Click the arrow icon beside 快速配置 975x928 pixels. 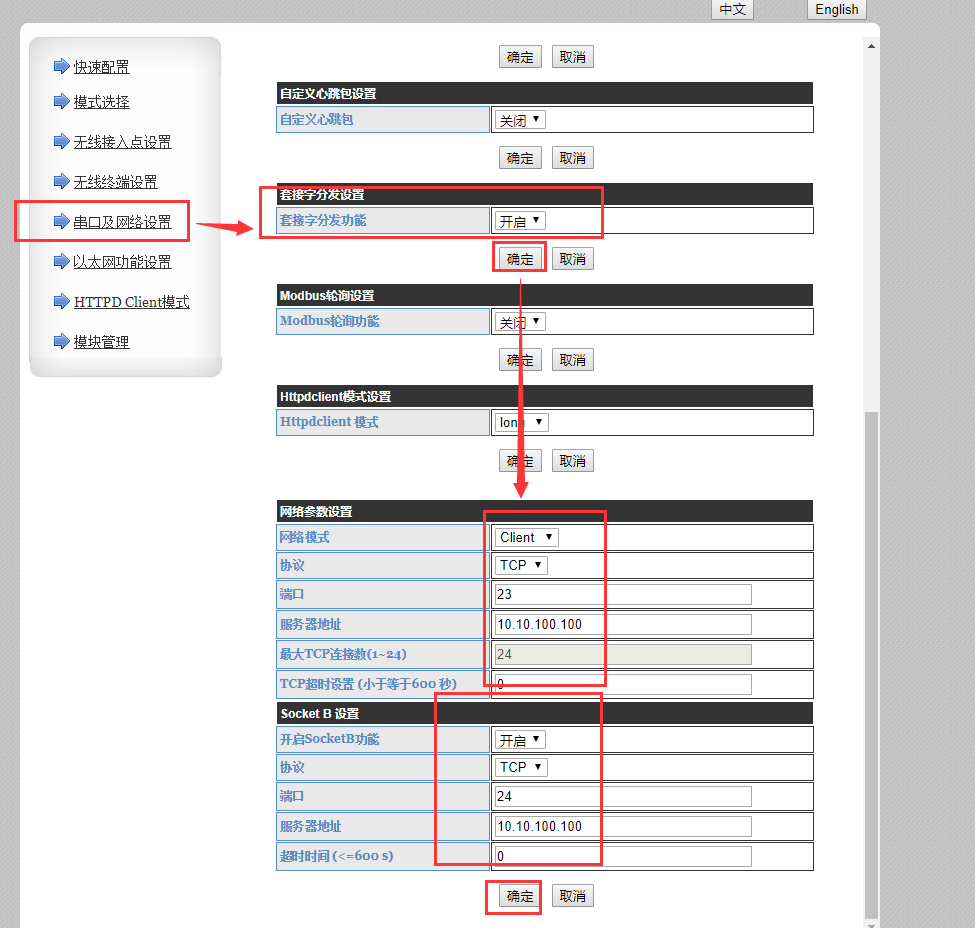pyautogui.click(x=61, y=67)
